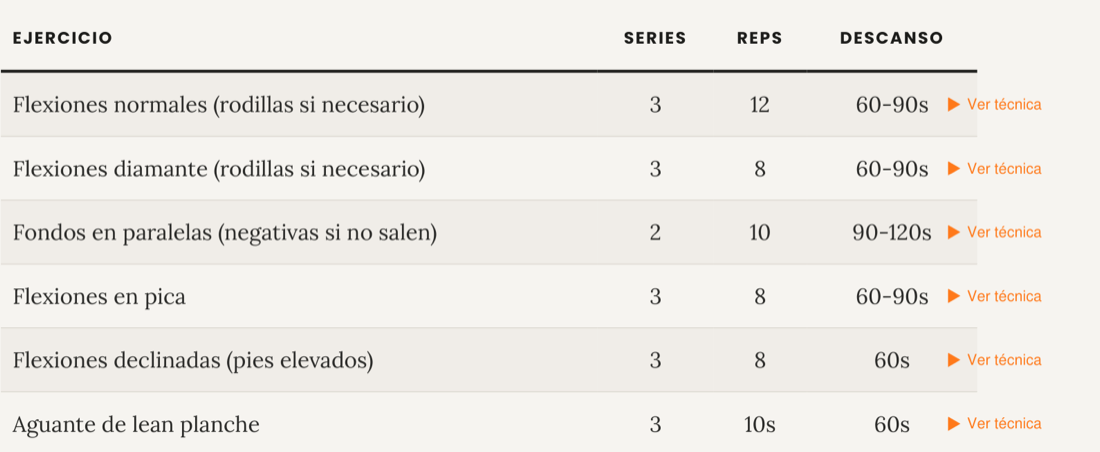
Task: Click the DESCANSO column header
Action: [892, 38]
